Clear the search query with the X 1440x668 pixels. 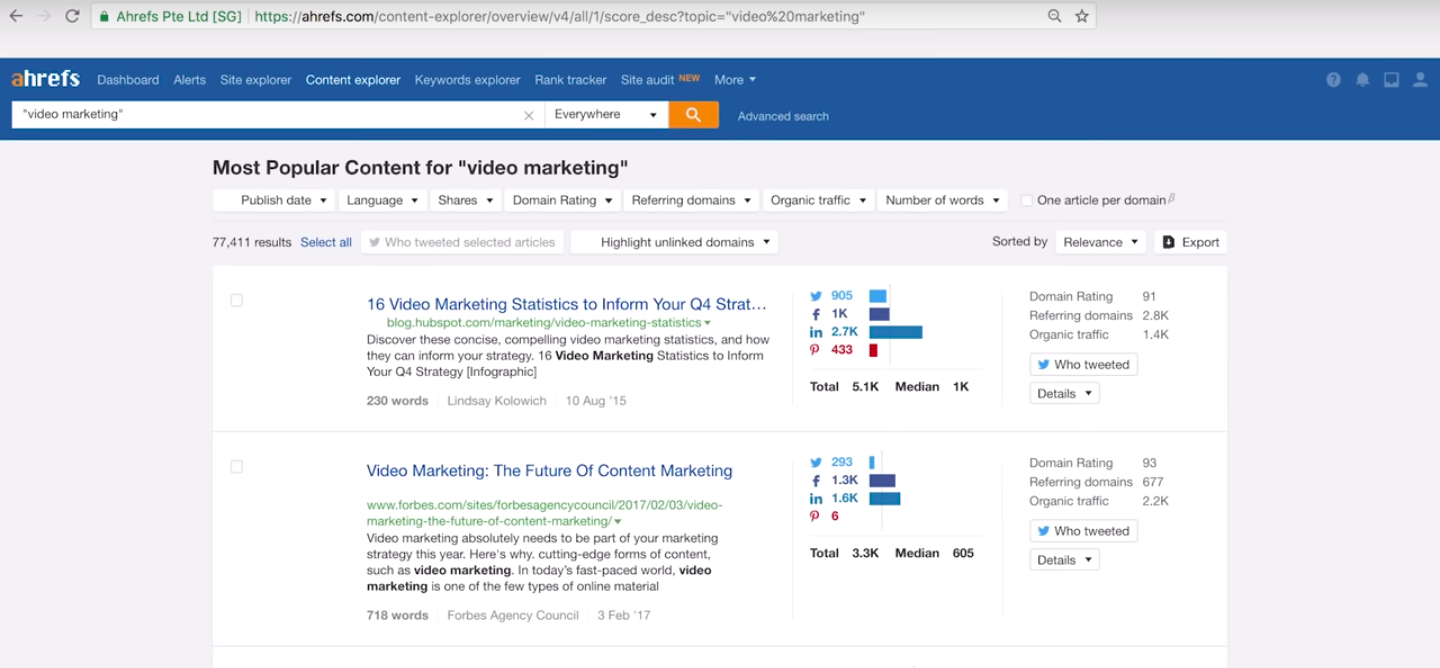(529, 115)
